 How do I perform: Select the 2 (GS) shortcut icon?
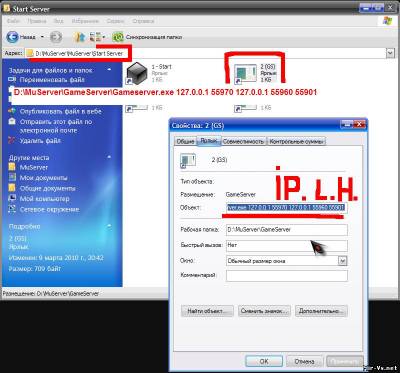(245, 73)
